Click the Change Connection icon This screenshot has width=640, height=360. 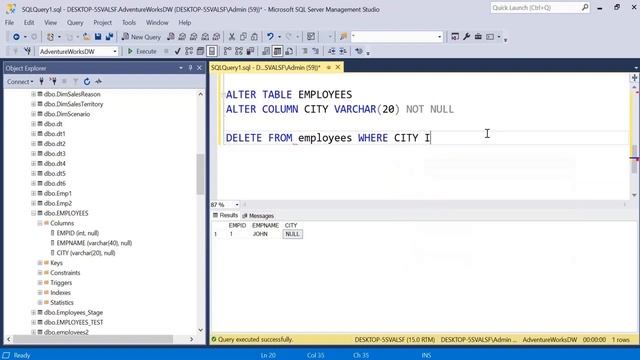[27, 51]
